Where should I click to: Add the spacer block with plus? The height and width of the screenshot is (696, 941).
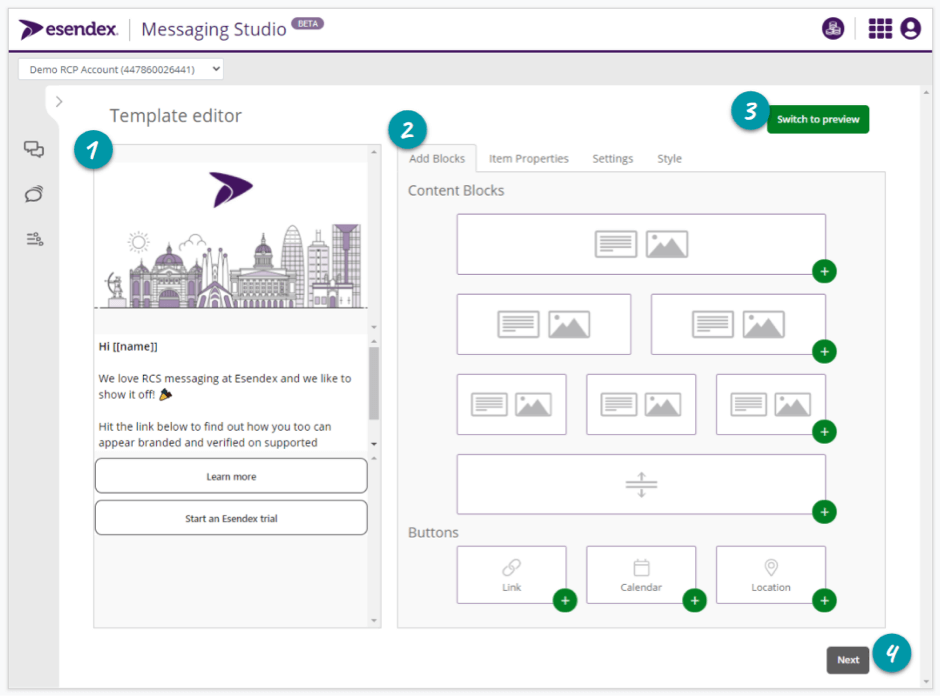point(824,512)
